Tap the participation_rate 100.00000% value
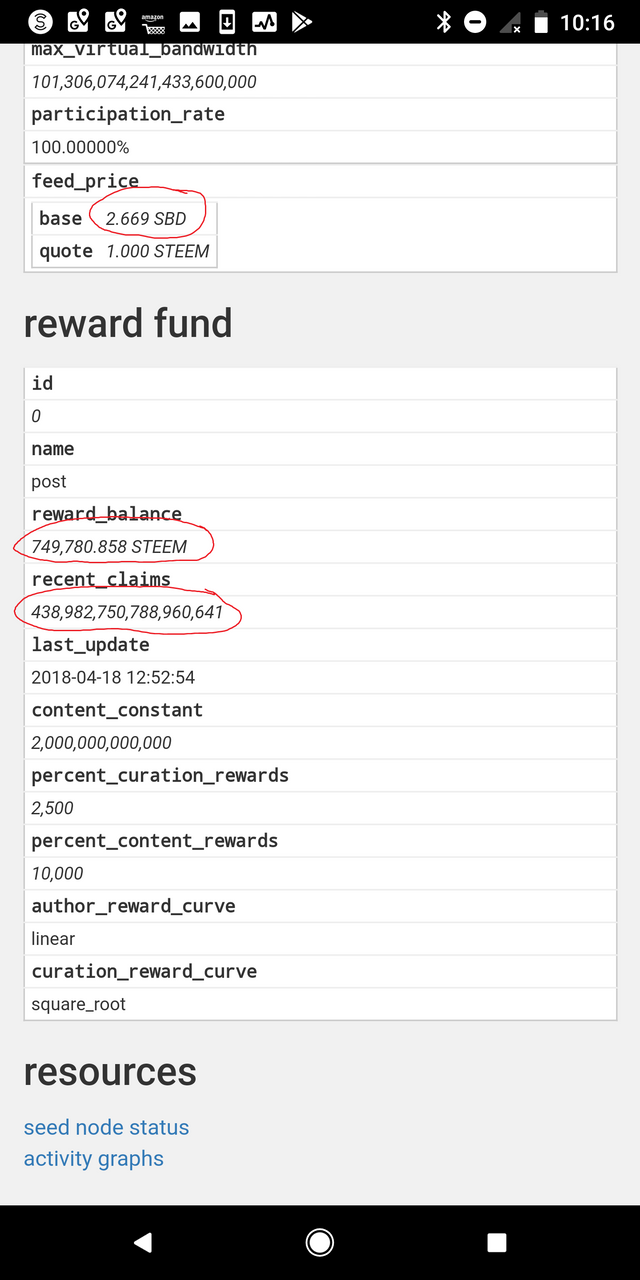Image resolution: width=640 pixels, height=1280 pixels. tap(81, 147)
